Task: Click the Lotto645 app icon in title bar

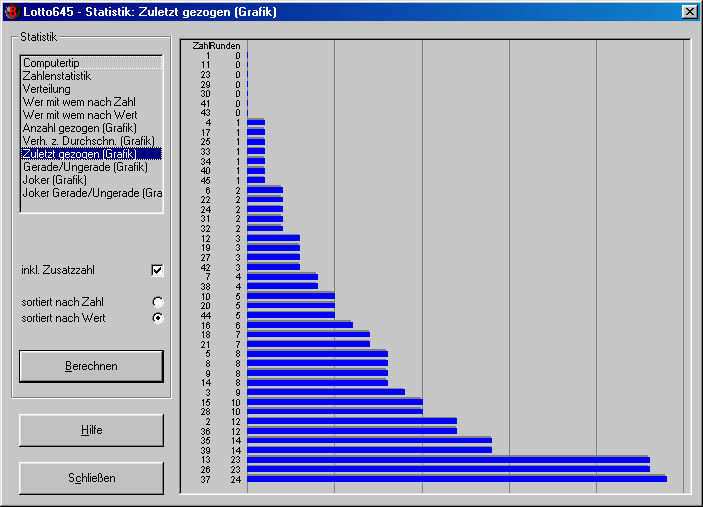Action: tap(12, 11)
